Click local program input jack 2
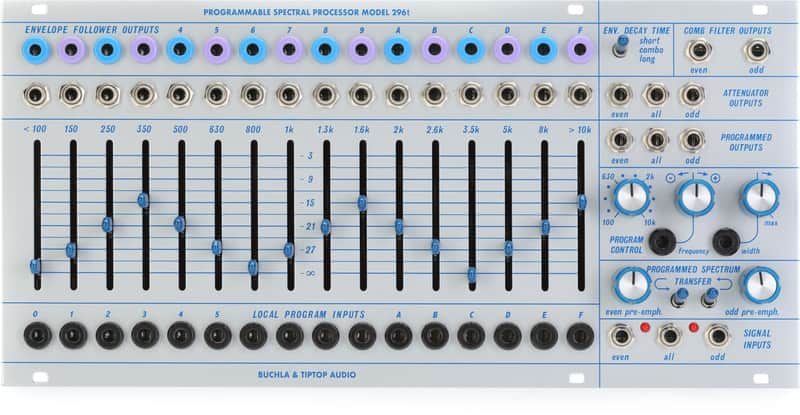The width and height of the screenshot is (800, 415). [109, 336]
